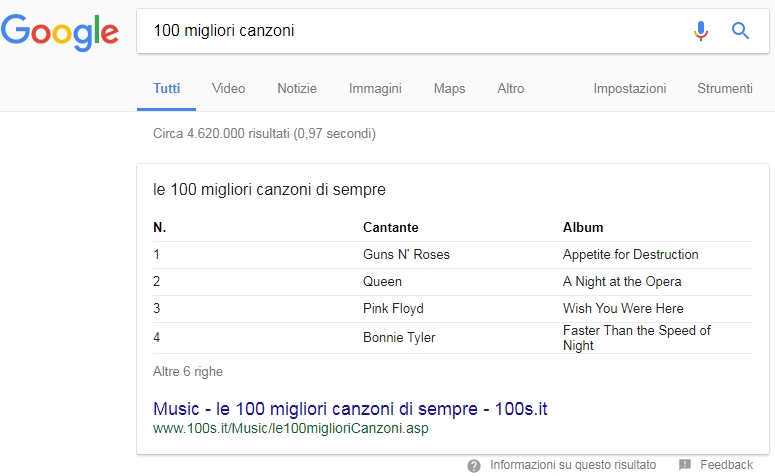
Task: Click the blue magnifying glass search icon
Action: pos(740,31)
